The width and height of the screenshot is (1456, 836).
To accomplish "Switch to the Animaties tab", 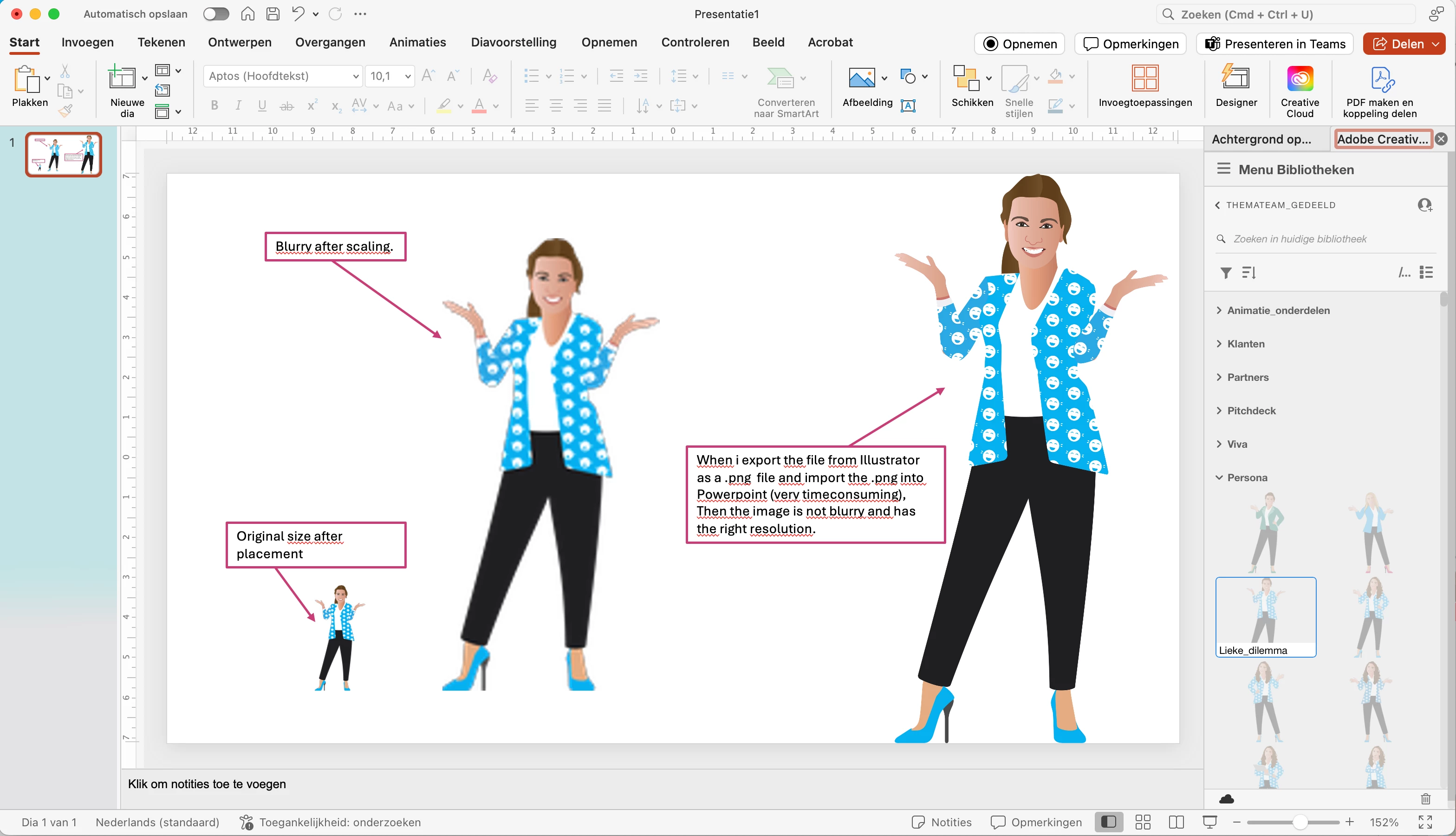I will [x=417, y=42].
